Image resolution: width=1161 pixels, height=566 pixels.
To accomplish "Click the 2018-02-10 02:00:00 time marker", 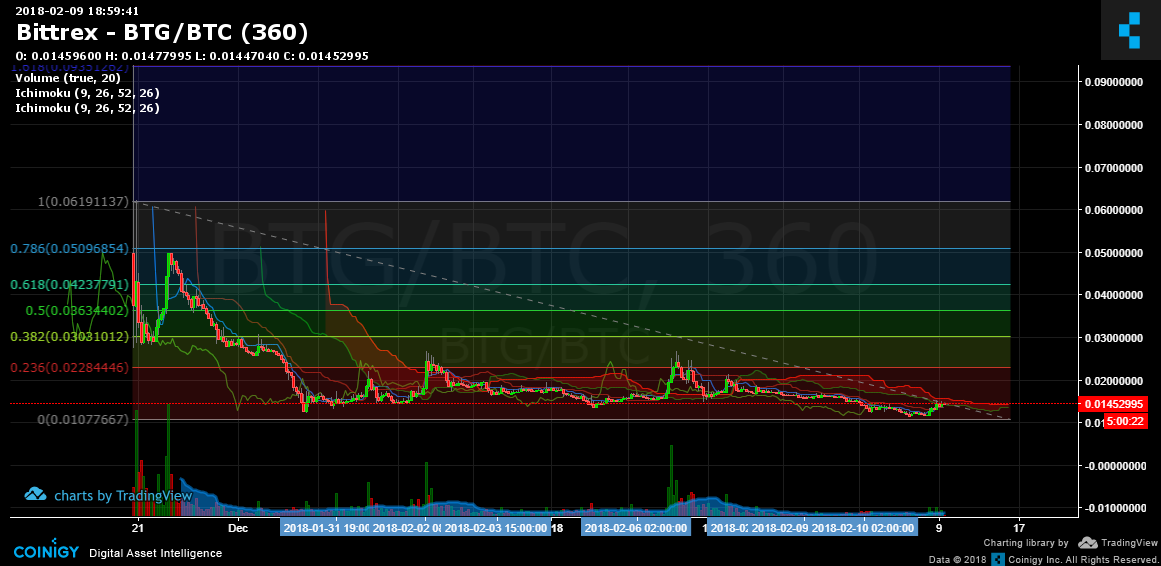I will click(x=863, y=528).
